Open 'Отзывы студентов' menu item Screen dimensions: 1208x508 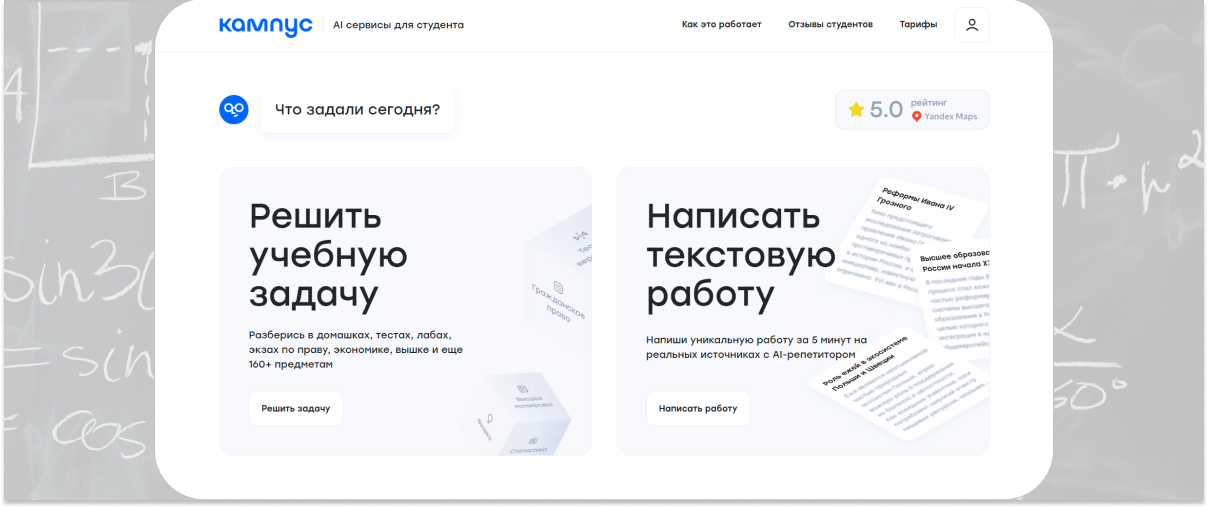click(x=830, y=25)
